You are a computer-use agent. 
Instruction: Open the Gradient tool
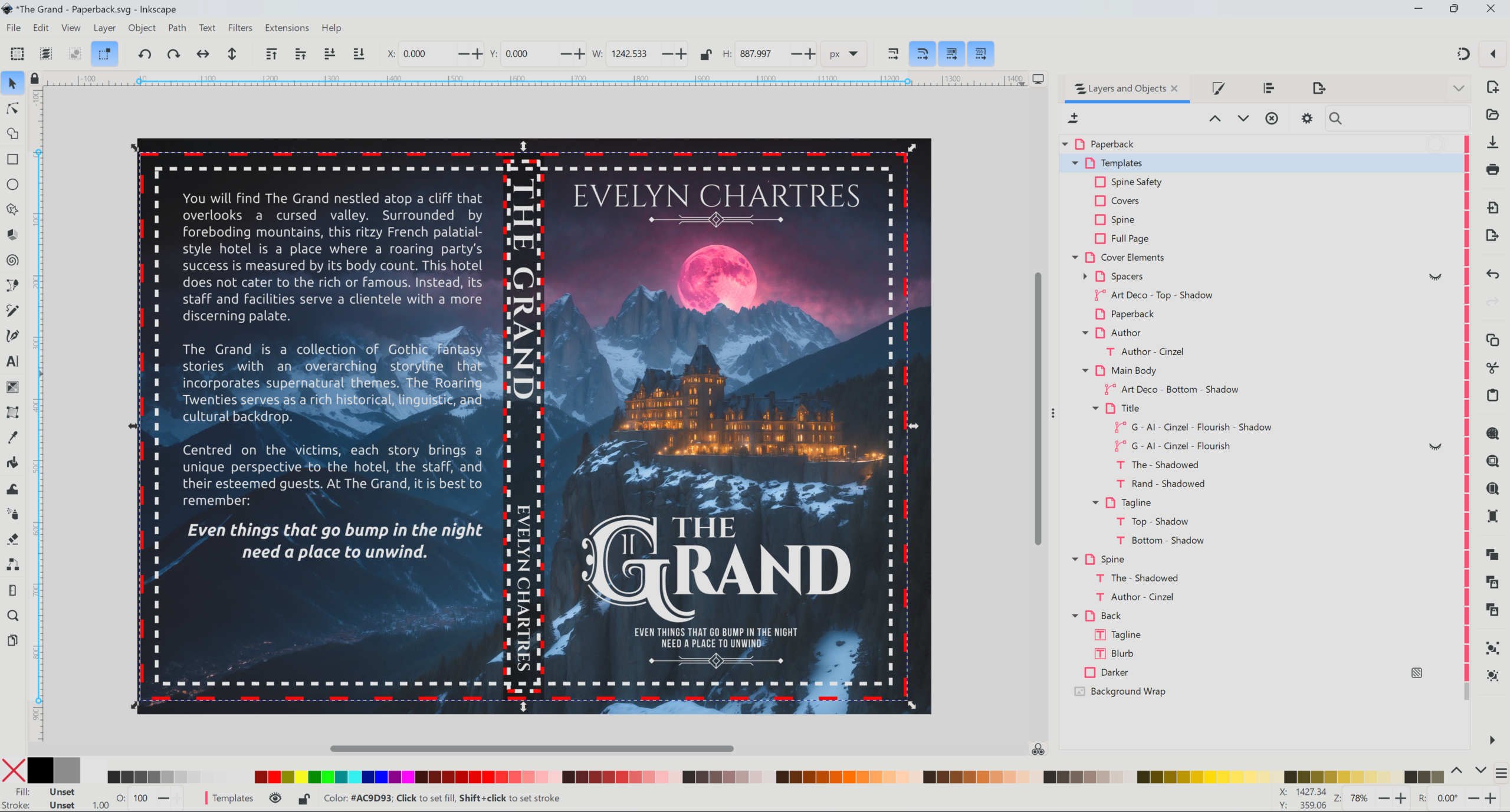coord(12,386)
